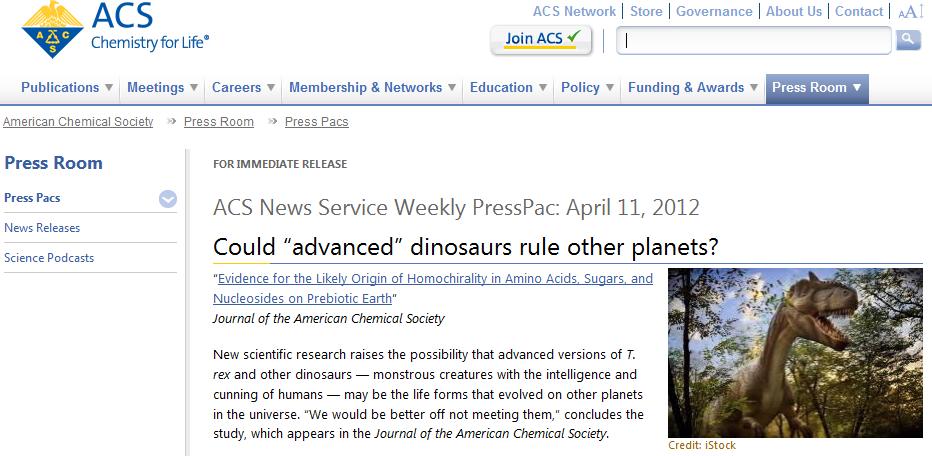Select the Press Room tab

pos(816,88)
